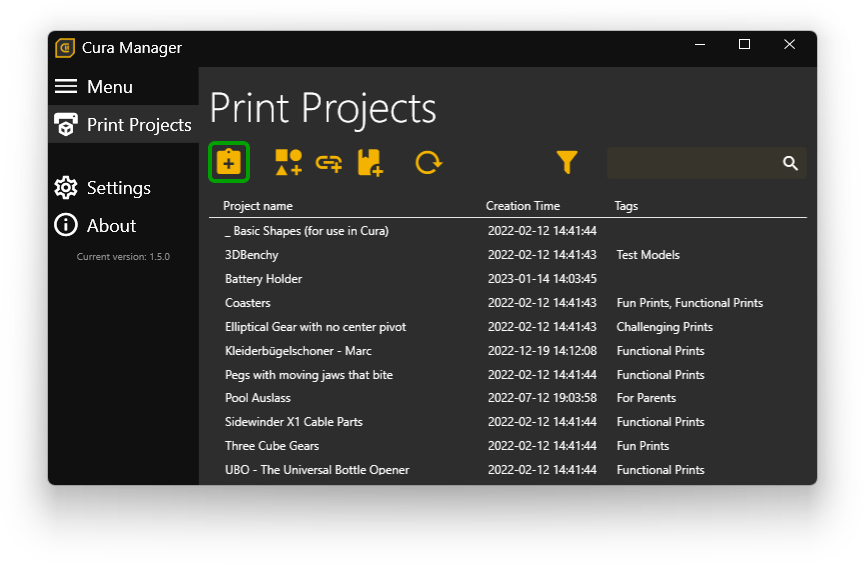Open the About page

tap(123, 225)
